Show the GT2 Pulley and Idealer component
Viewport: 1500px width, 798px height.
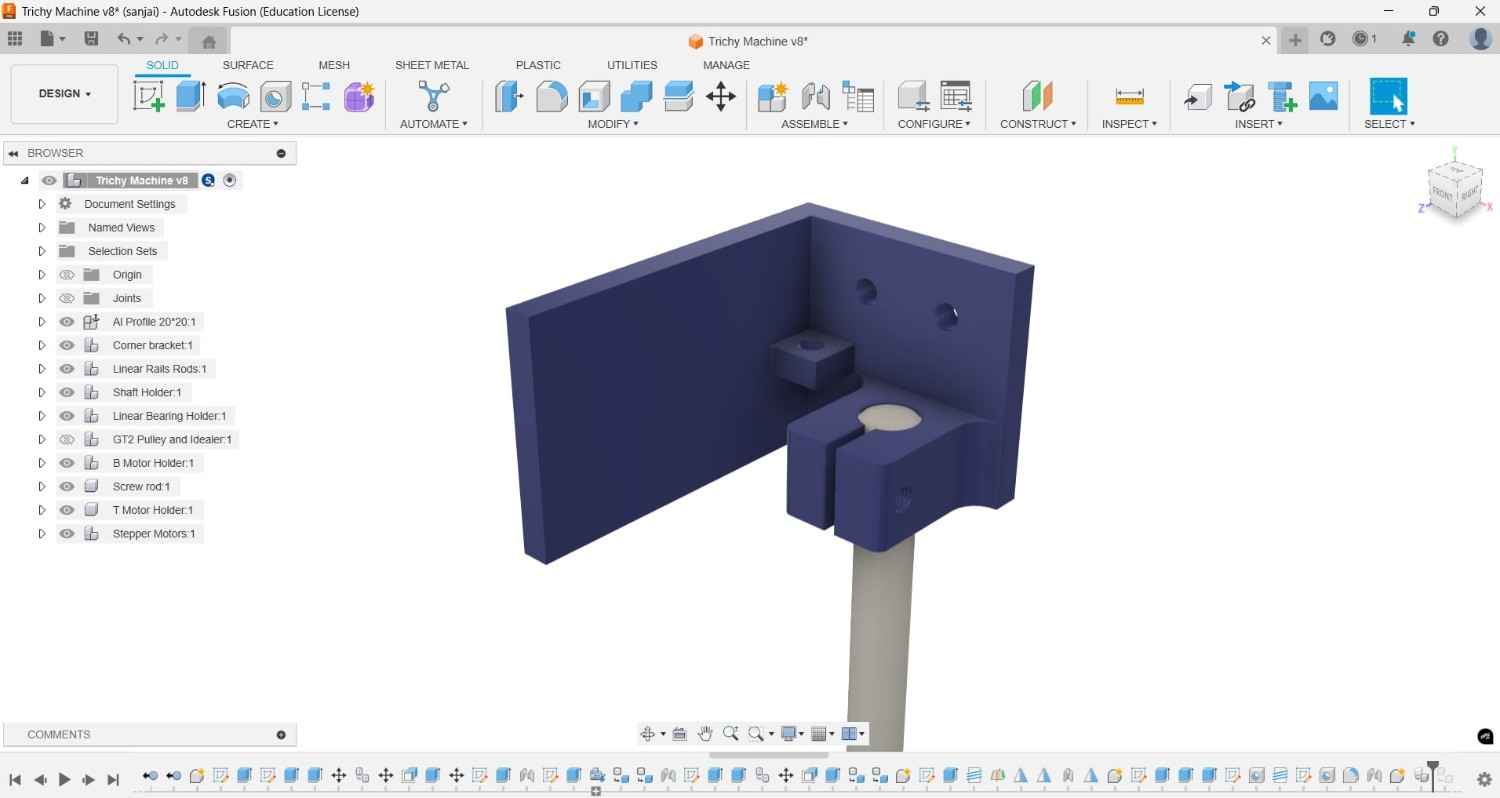tap(66, 439)
